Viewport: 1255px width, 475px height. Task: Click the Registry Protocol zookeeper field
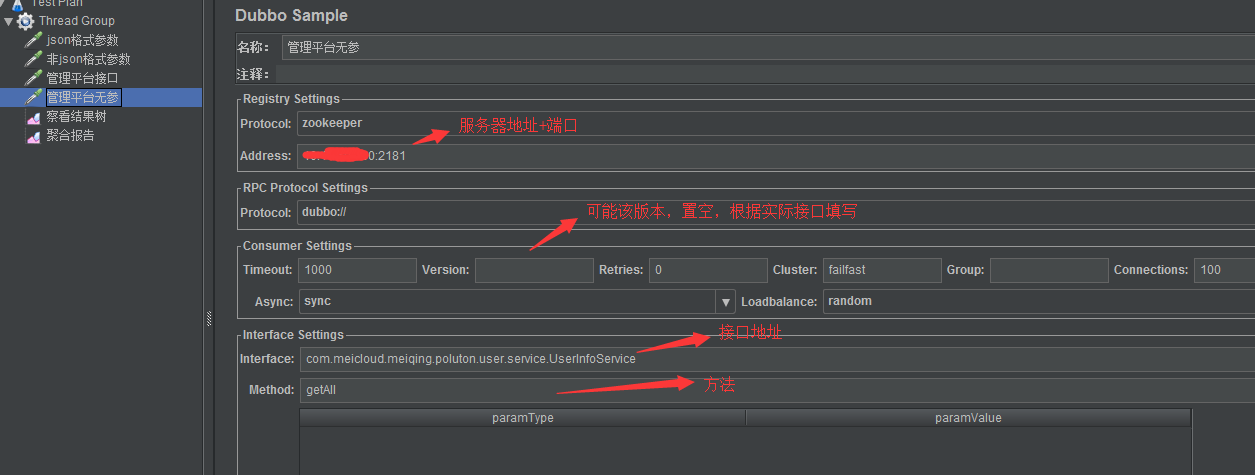[775, 124]
